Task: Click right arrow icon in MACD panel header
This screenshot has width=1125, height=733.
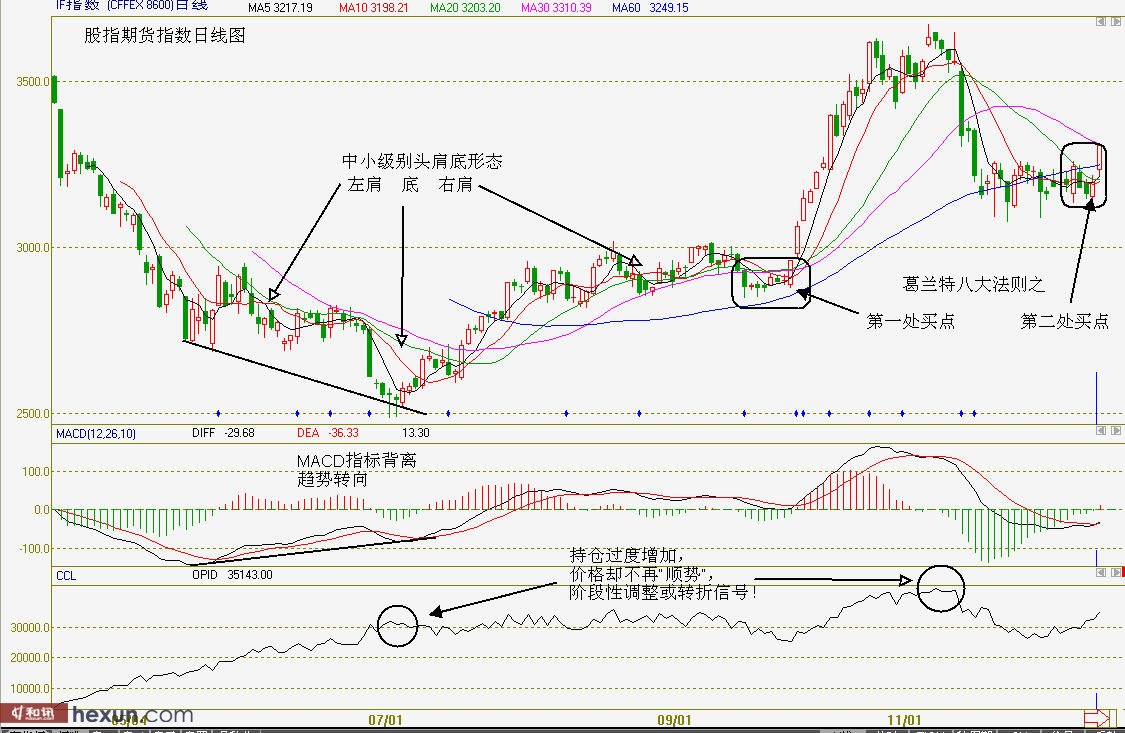Action: coord(1116,430)
